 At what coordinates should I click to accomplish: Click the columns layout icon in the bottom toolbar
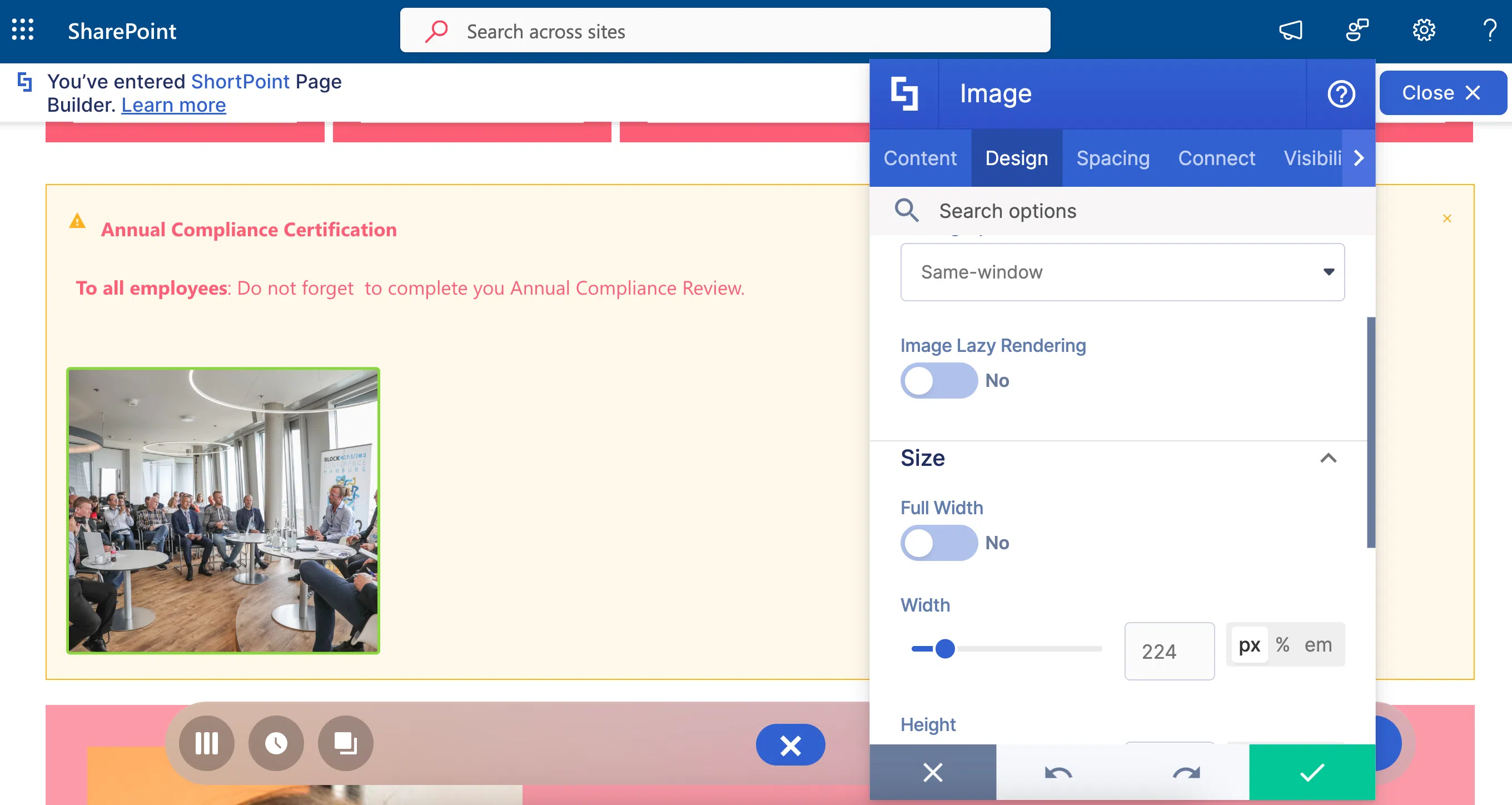tap(207, 743)
